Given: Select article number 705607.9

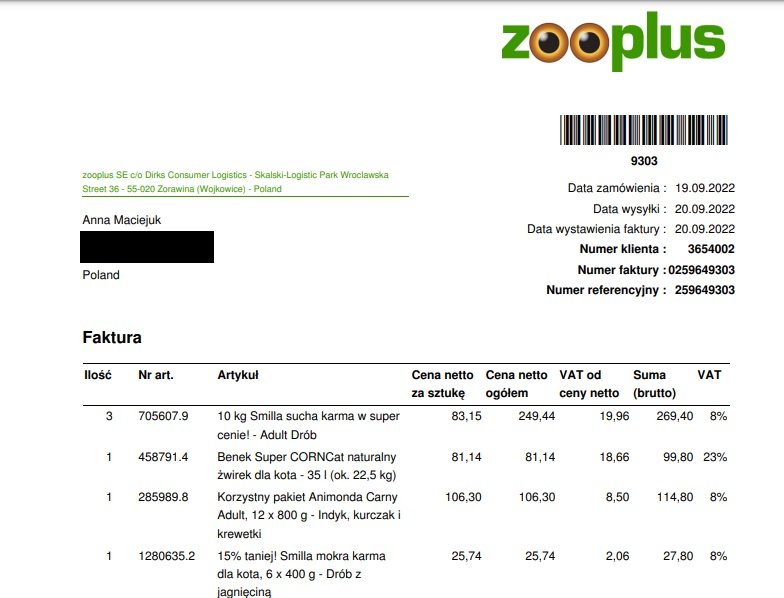Looking at the screenshot, I should (164, 416).
